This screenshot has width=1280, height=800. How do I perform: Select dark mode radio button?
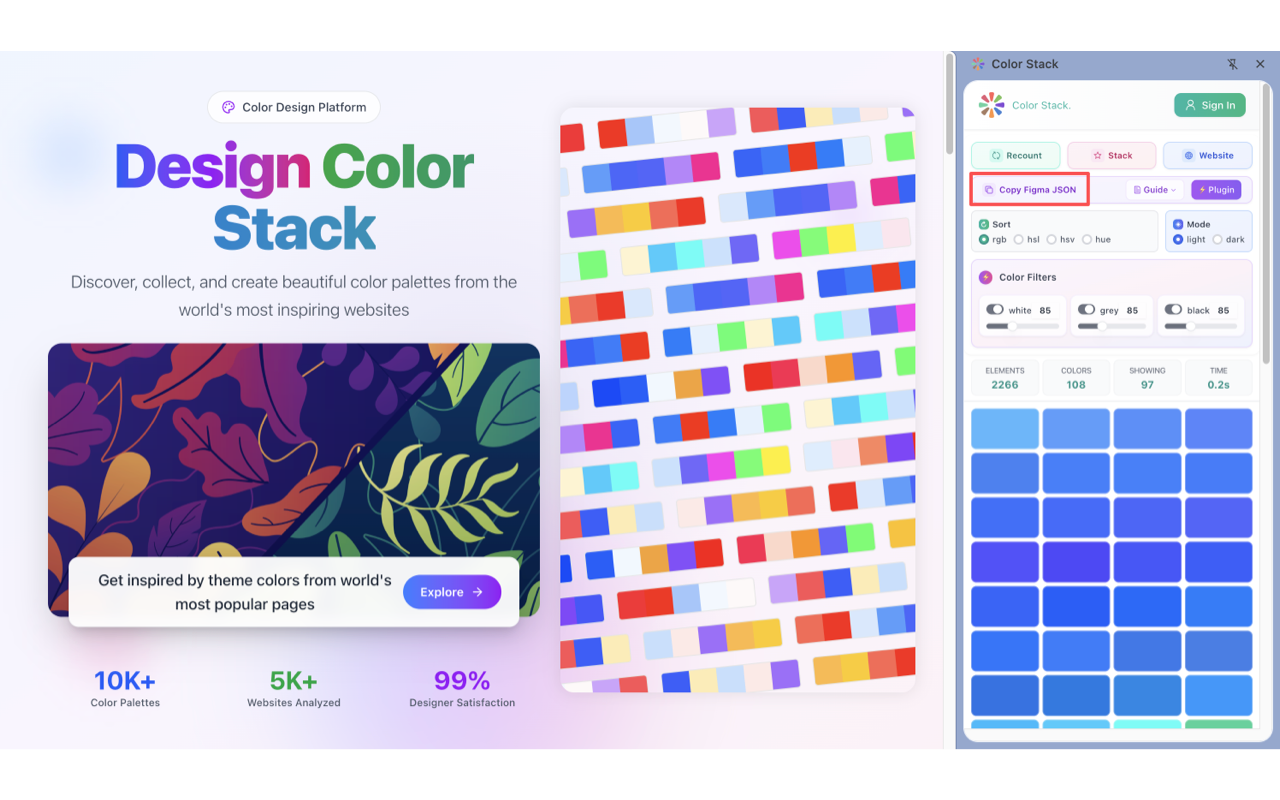tap(1217, 240)
